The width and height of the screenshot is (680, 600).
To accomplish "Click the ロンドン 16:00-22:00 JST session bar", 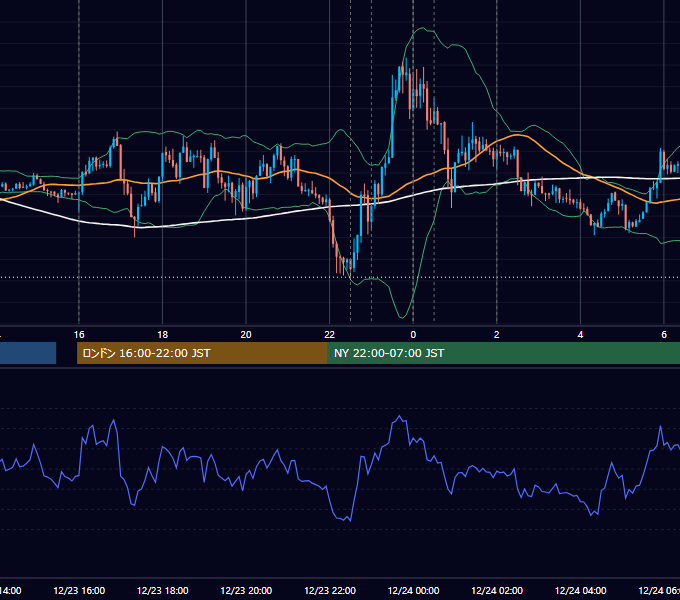I will pos(202,353).
